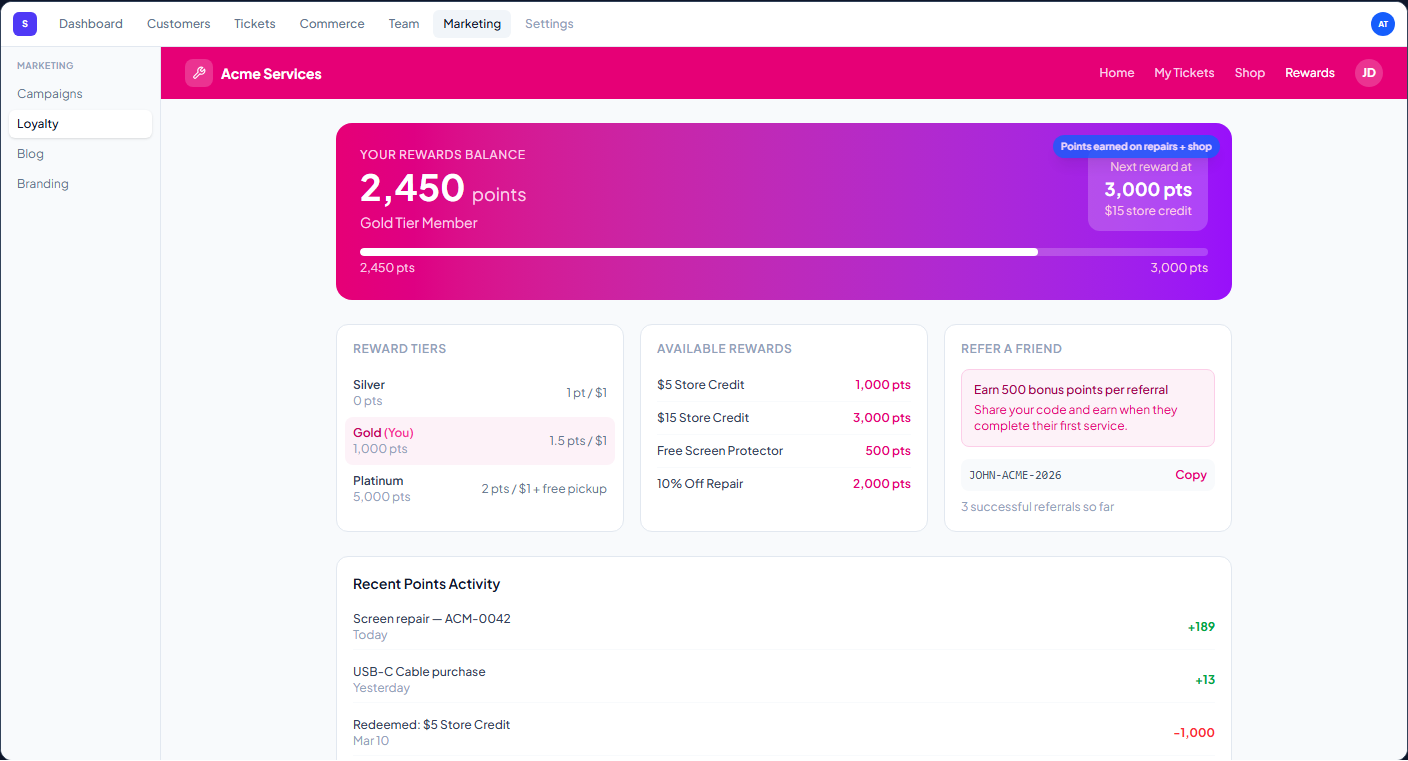Select the Team tab
Viewport: 1408px width, 761px height.
404,24
